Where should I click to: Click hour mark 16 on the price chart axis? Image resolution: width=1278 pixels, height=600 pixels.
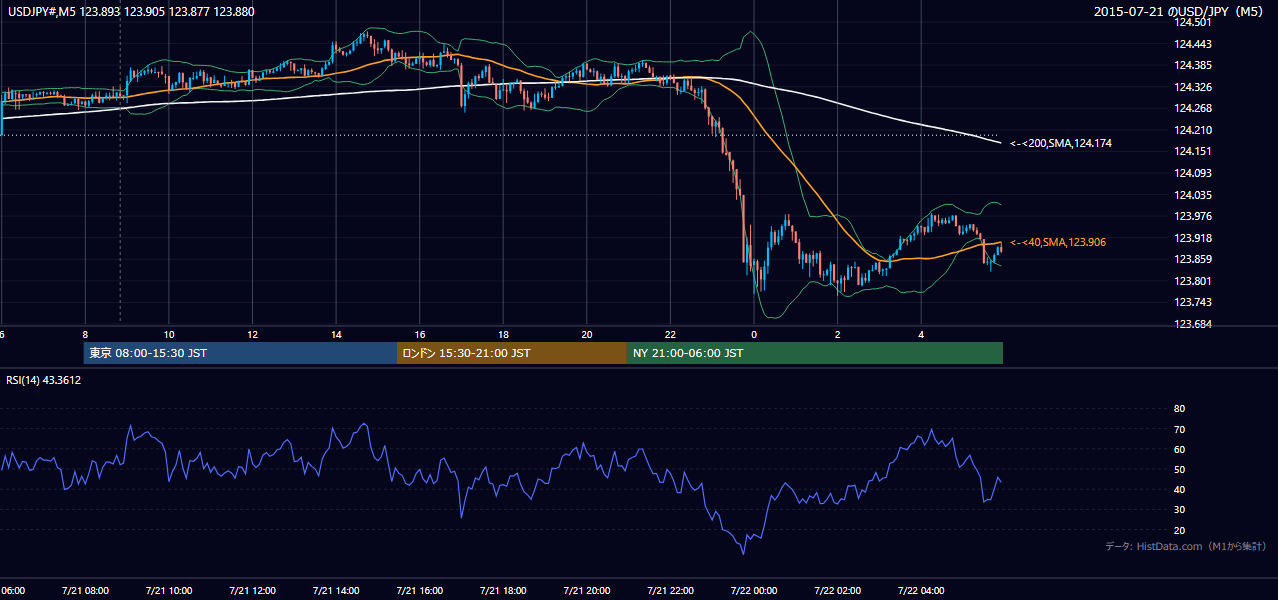420,335
